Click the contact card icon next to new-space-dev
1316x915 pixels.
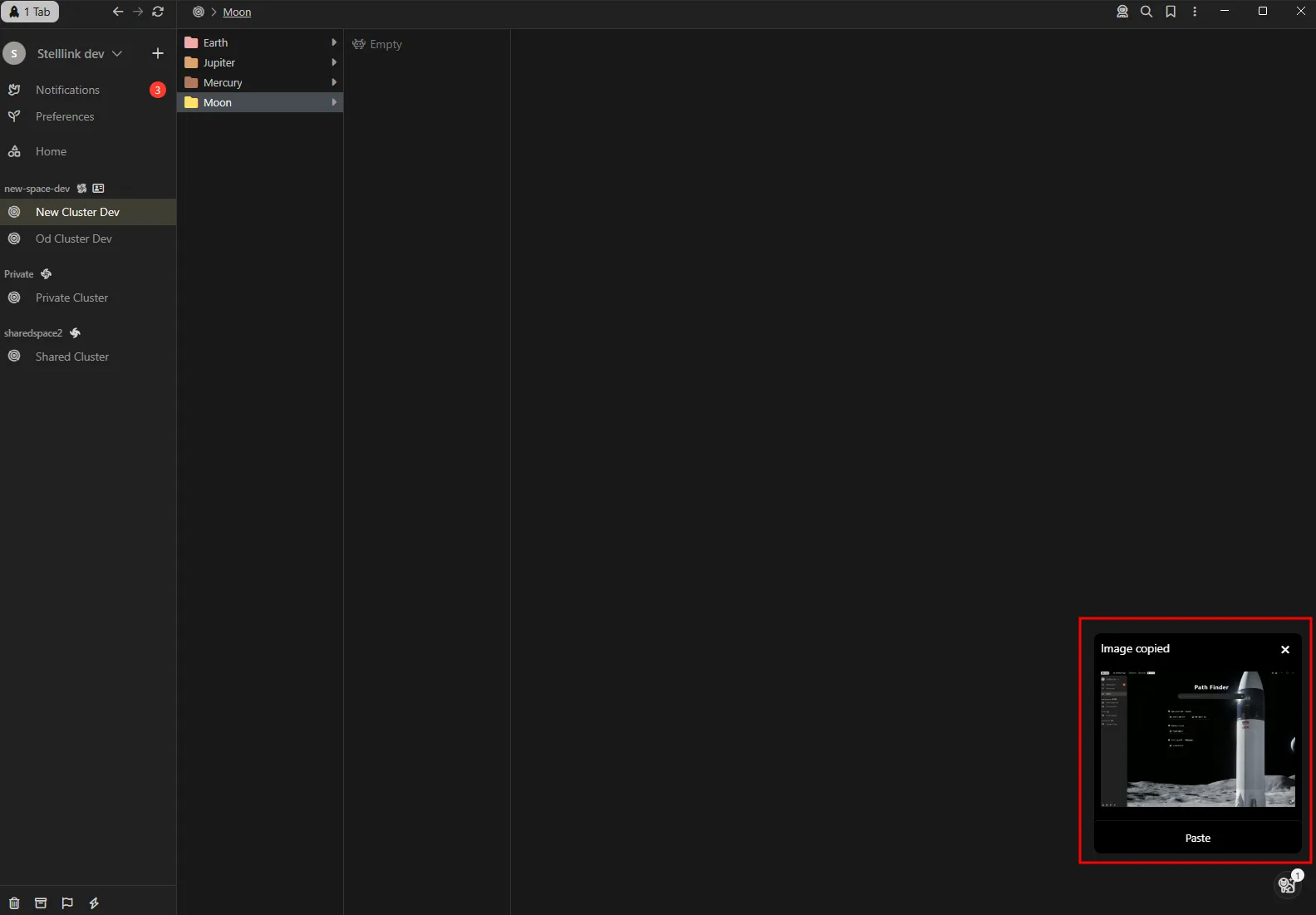point(98,189)
